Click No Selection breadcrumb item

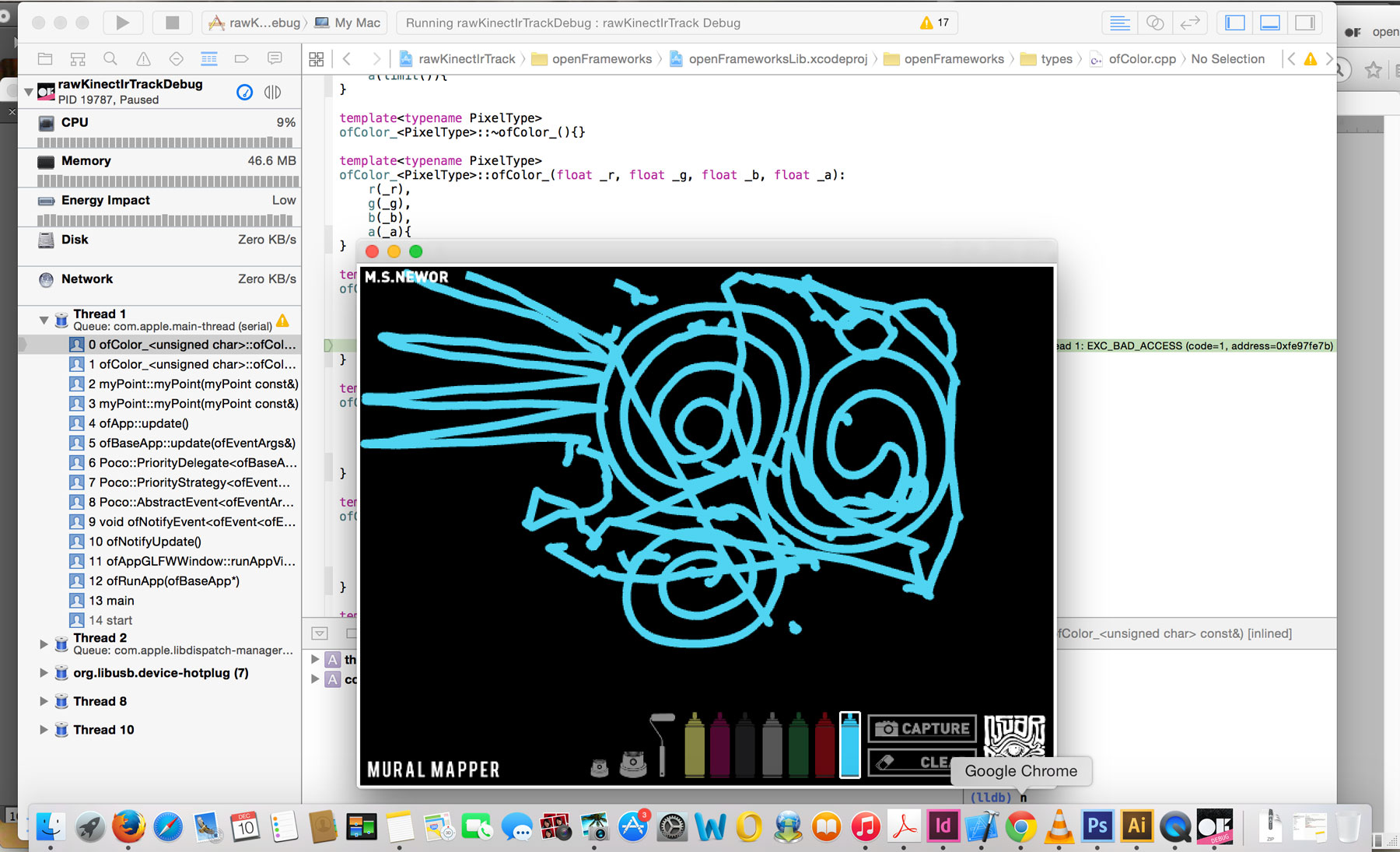pyautogui.click(x=1227, y=59)
